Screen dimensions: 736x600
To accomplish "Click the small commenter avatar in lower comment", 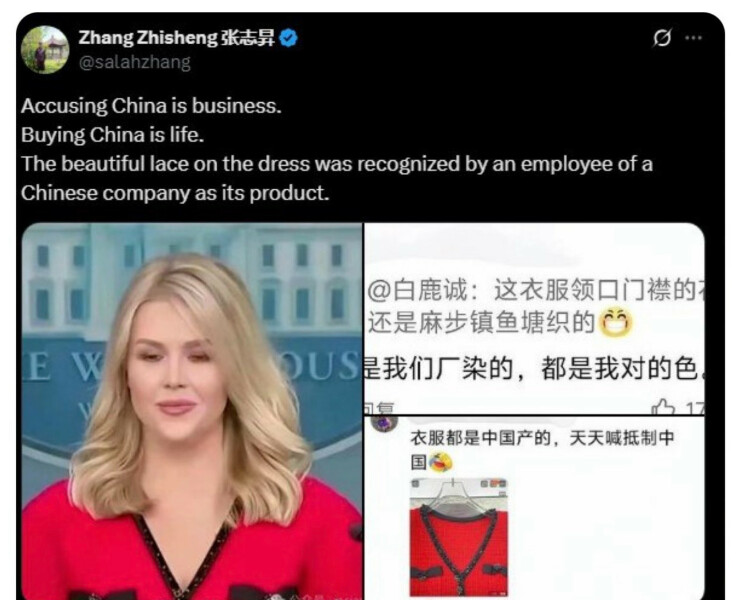I will (x=384, y=423).
